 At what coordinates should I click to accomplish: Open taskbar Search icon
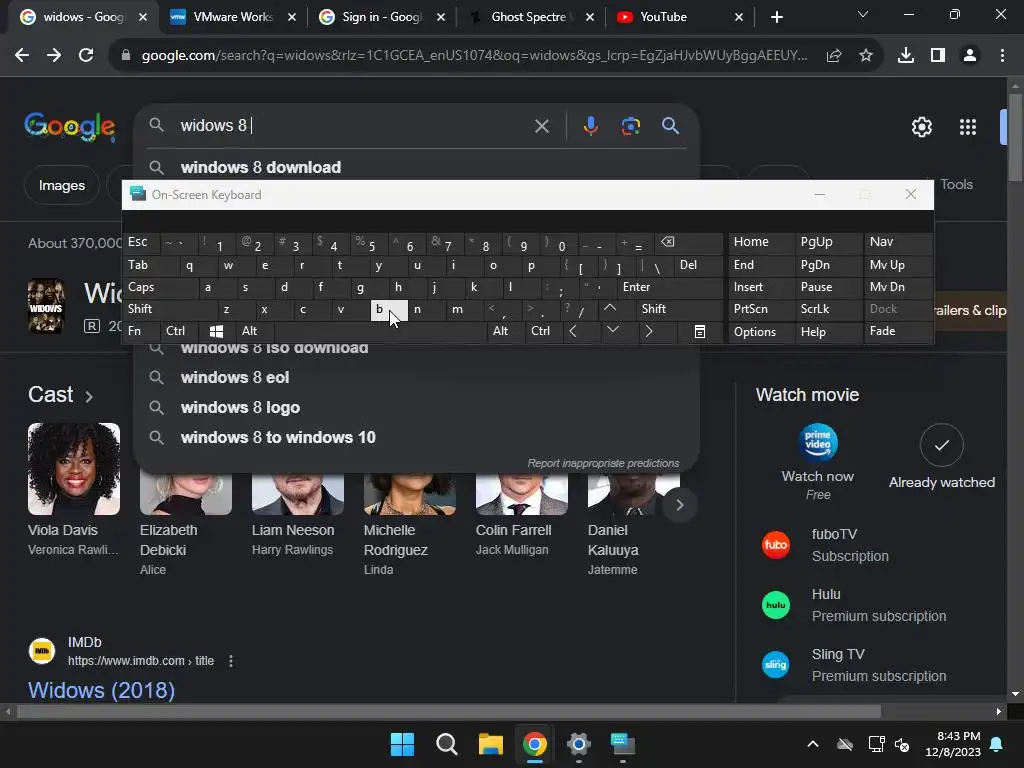[447, 744]
